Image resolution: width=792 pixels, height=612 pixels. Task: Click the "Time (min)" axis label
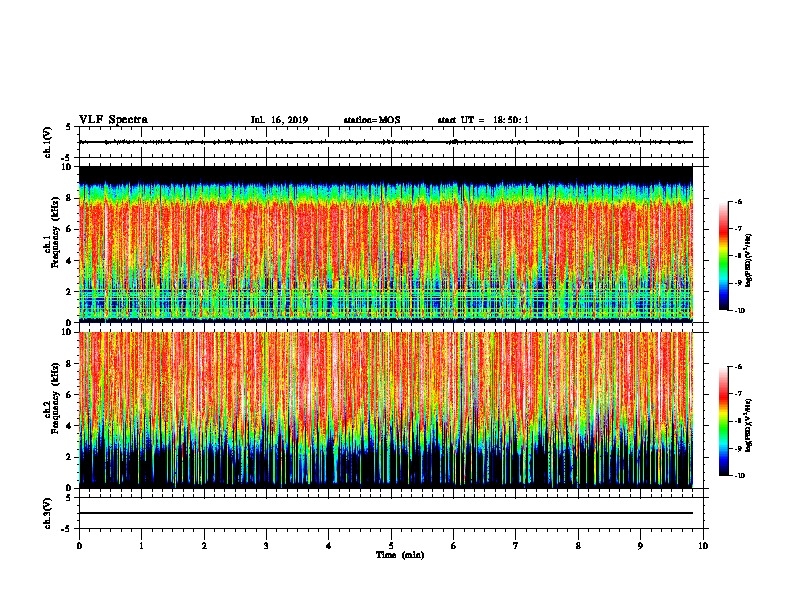pyautogui.click(x=400, y=555)
